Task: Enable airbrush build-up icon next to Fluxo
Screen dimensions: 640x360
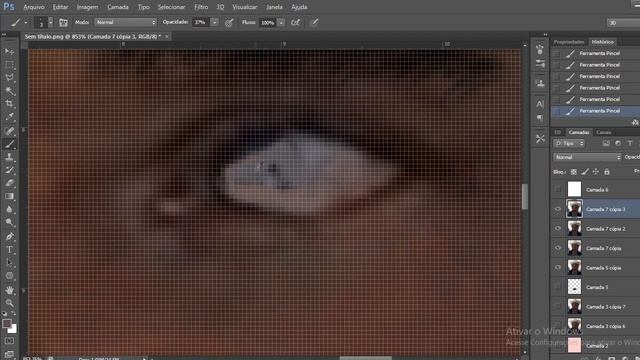Action: [296, 22]
